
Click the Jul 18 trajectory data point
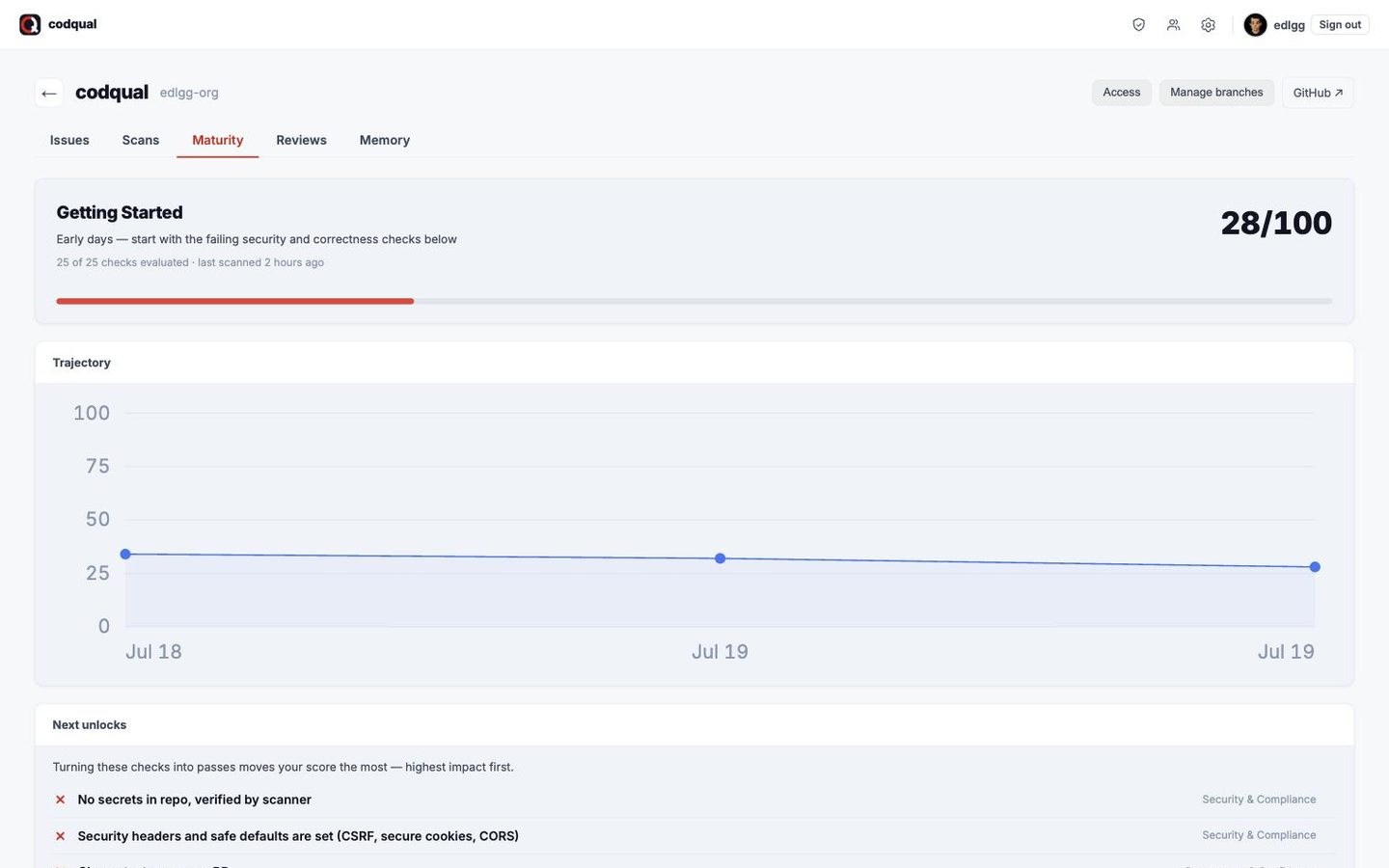125,555
